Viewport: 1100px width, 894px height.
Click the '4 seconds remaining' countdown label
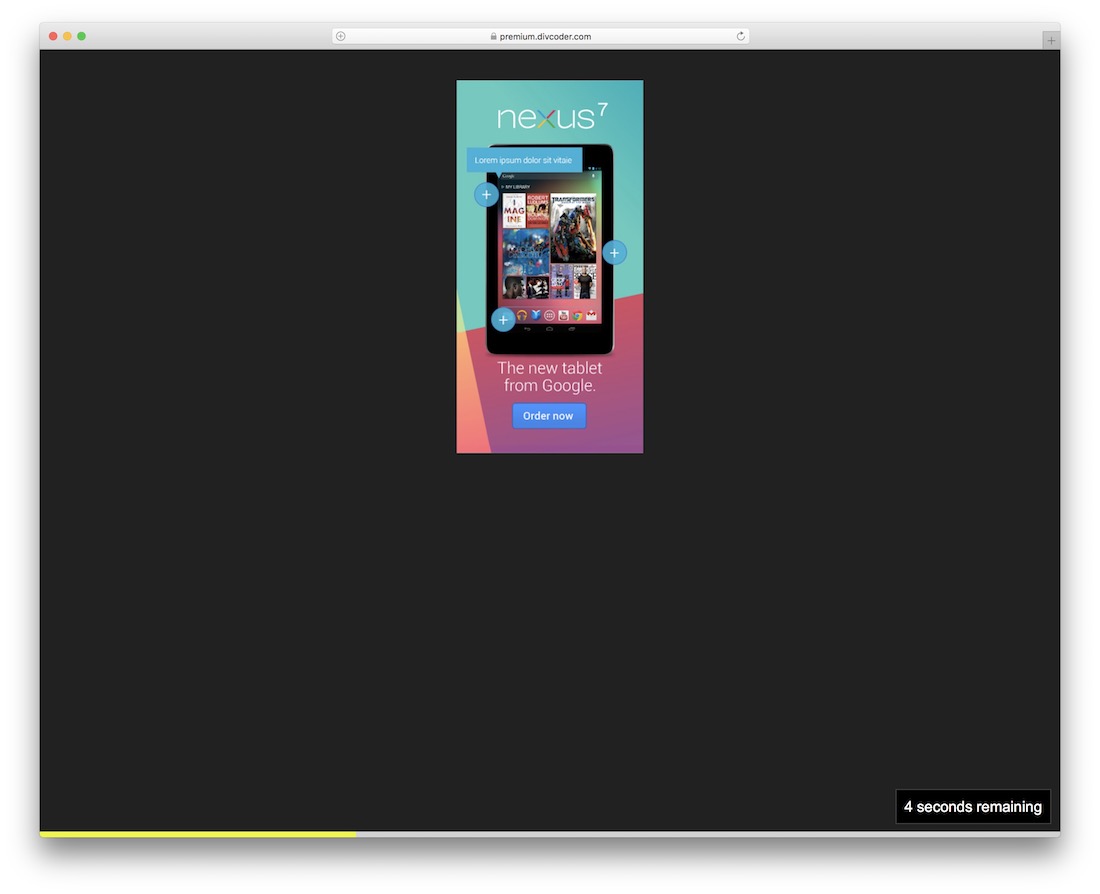(x=972, y=806)
